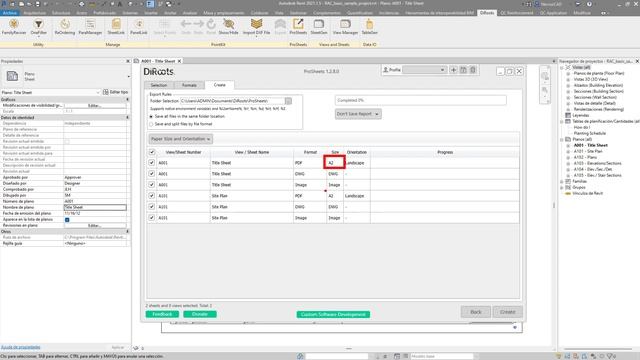Screen dimensions: 640x360
Task: Click A2 size cell for A001 Title Sheet
Action: point(335,162)
